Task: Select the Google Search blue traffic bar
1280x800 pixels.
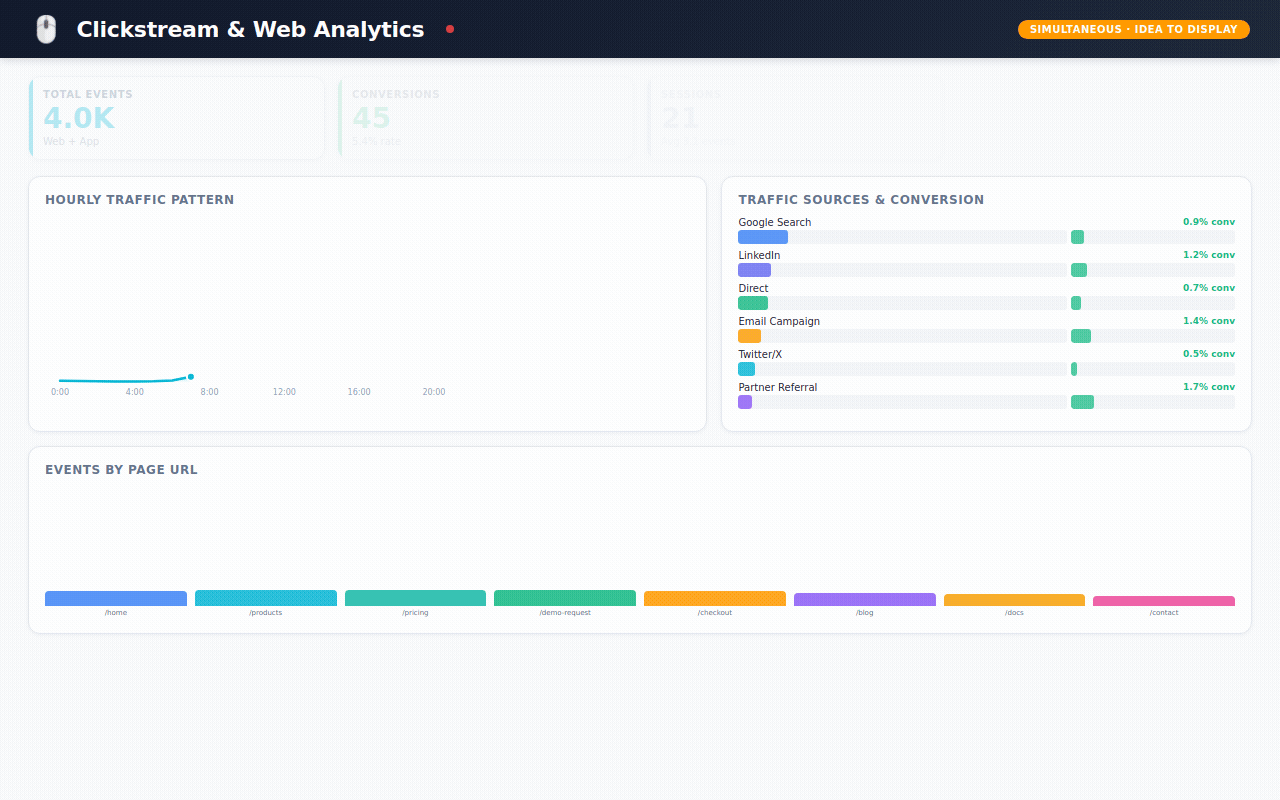Action: 763,237
